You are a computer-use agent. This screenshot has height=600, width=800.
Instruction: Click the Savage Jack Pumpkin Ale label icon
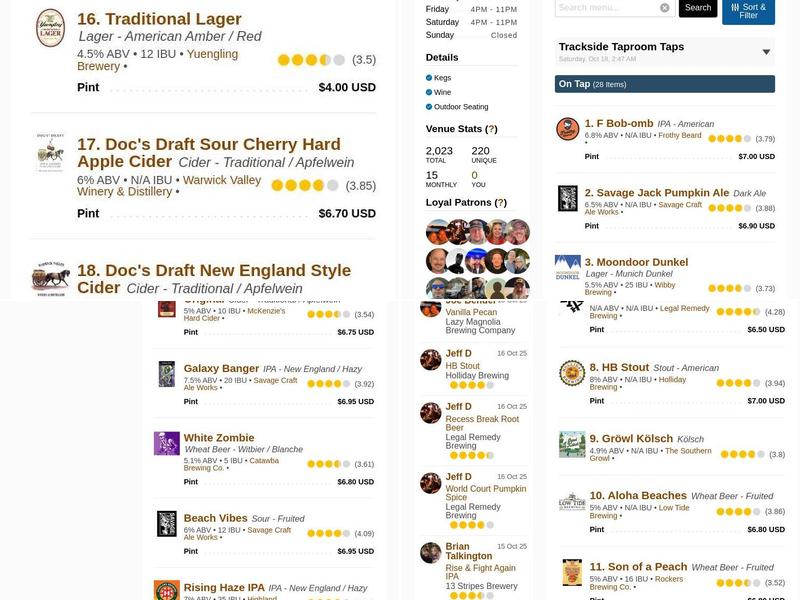[567, 198]
